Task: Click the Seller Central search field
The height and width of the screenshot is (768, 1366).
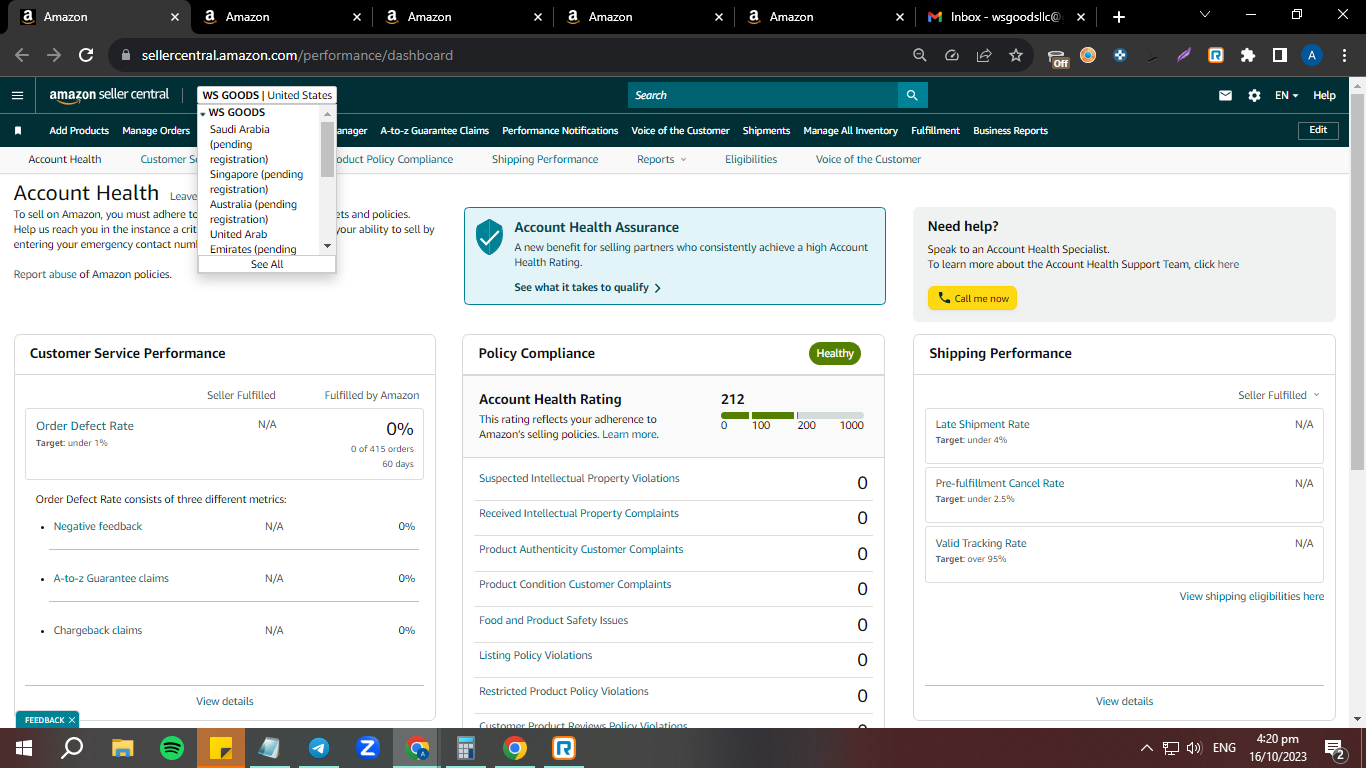Action: [x=763, y=95]
